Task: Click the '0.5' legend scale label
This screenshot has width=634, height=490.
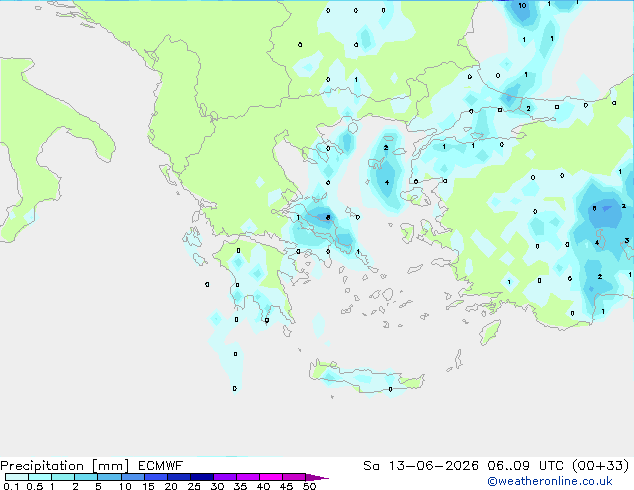Action: tap(35, 486)
